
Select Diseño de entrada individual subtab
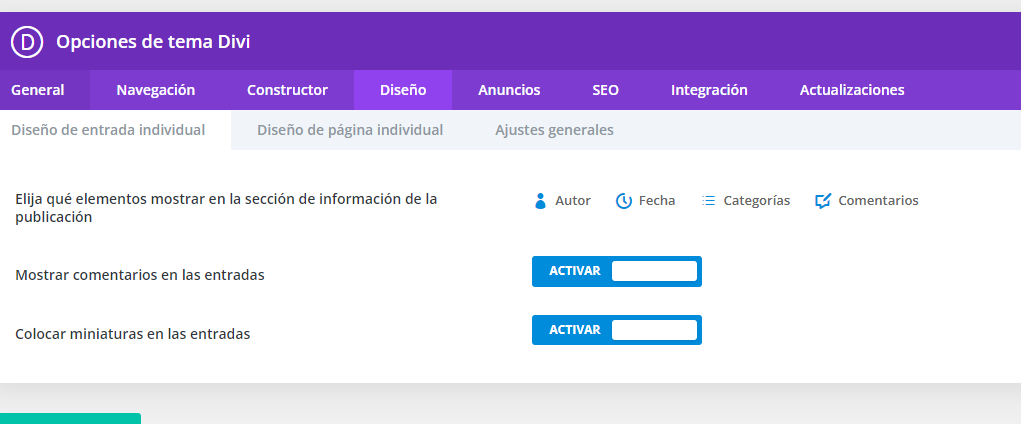tap(108, 130)
